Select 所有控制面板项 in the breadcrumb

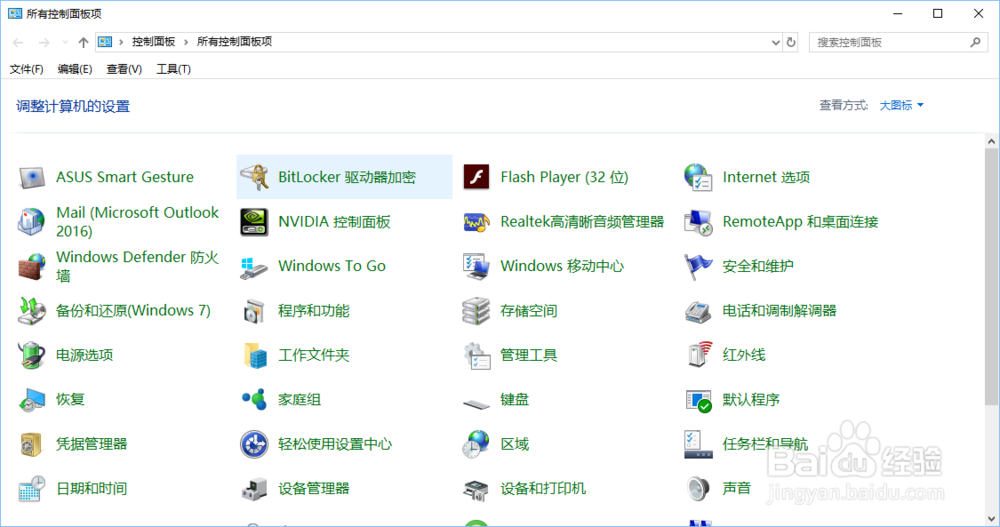pyautogui.click(x=234, y=41)
